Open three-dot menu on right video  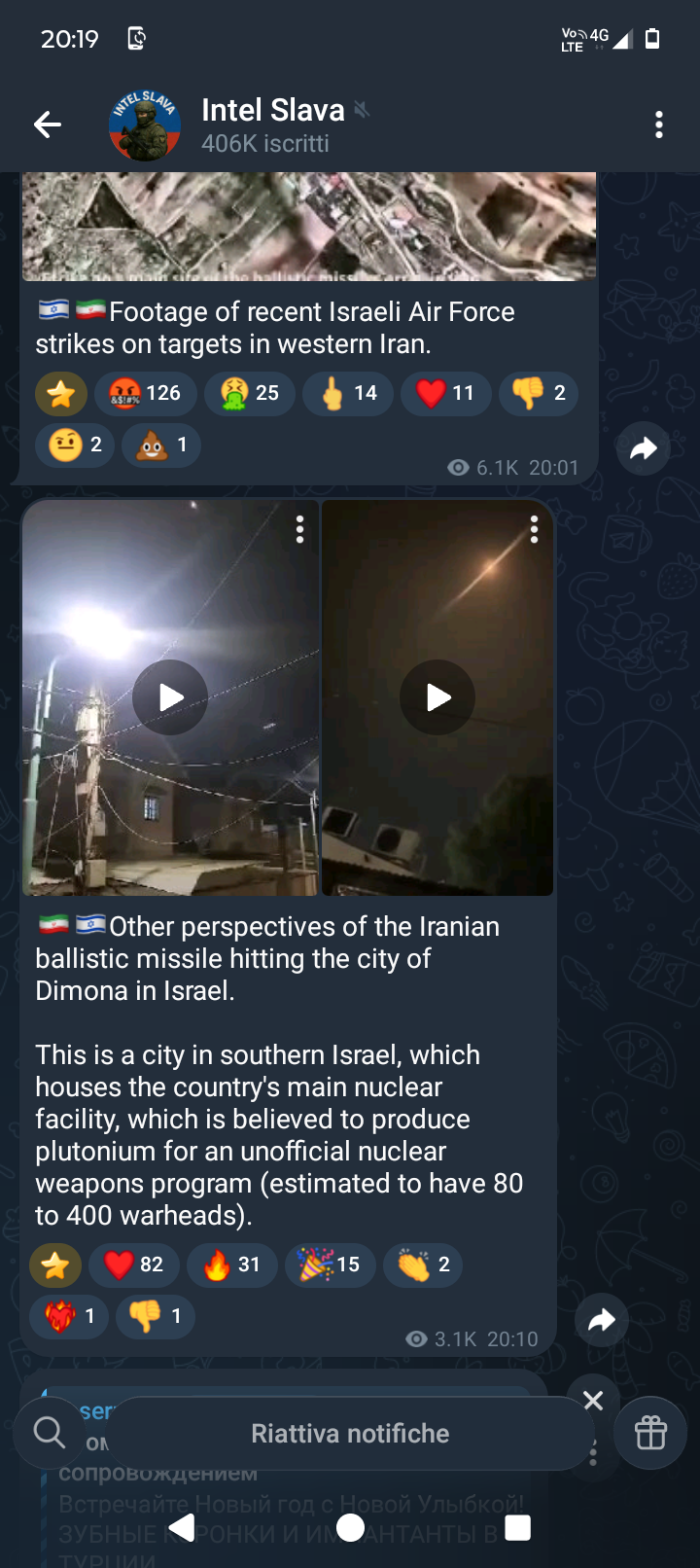pos(534,529)
